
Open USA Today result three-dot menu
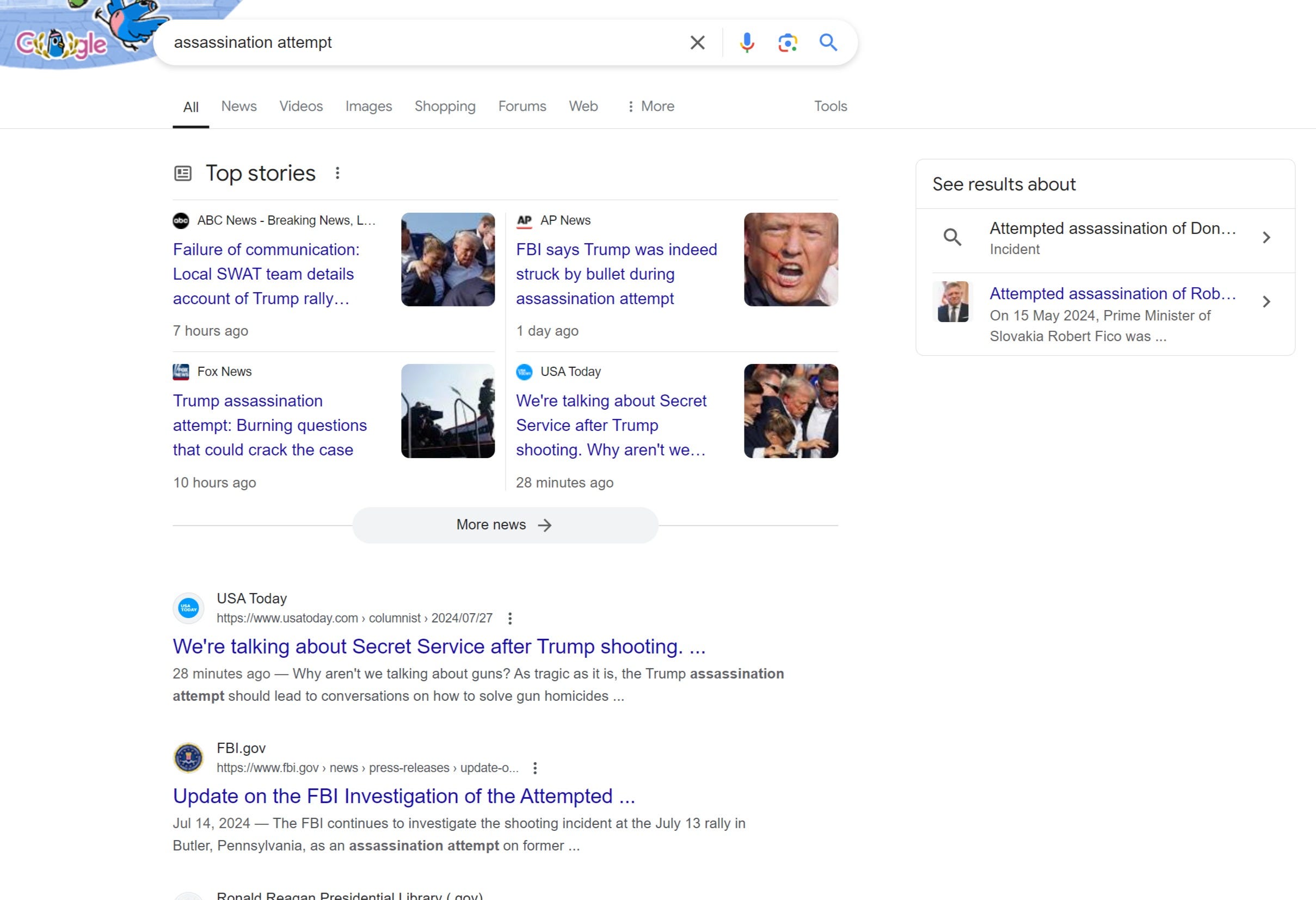pos(509,619)
